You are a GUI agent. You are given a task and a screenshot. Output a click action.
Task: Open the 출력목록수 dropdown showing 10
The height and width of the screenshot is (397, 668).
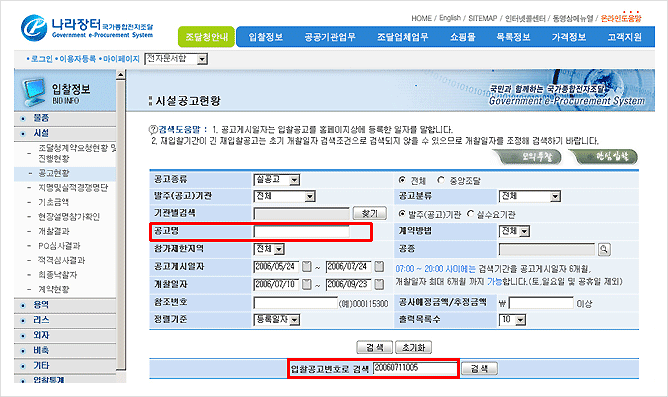tap(512, 320)
